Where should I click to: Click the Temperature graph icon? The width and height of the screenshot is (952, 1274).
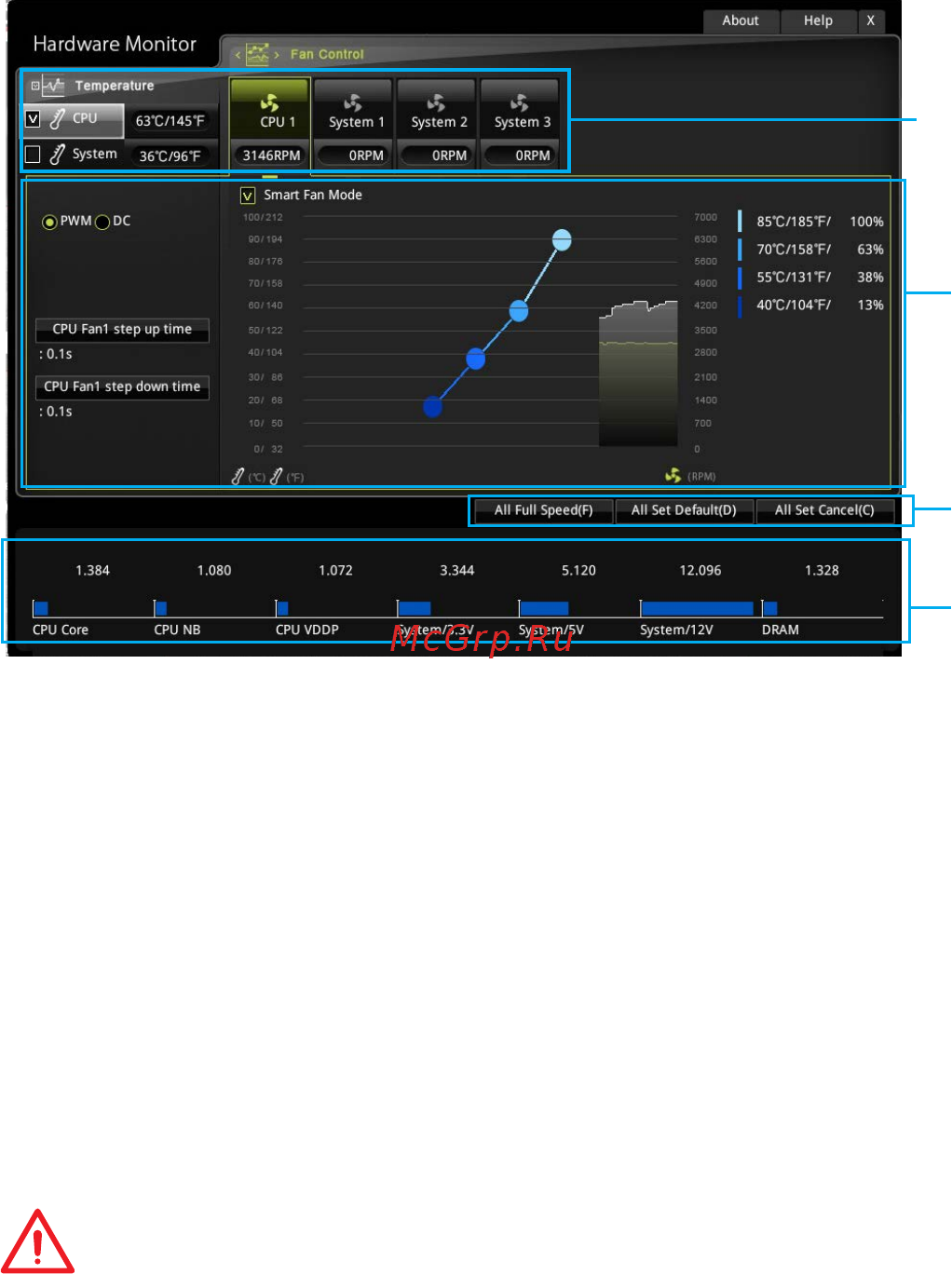pyautogui.click(x=53, y=86)
